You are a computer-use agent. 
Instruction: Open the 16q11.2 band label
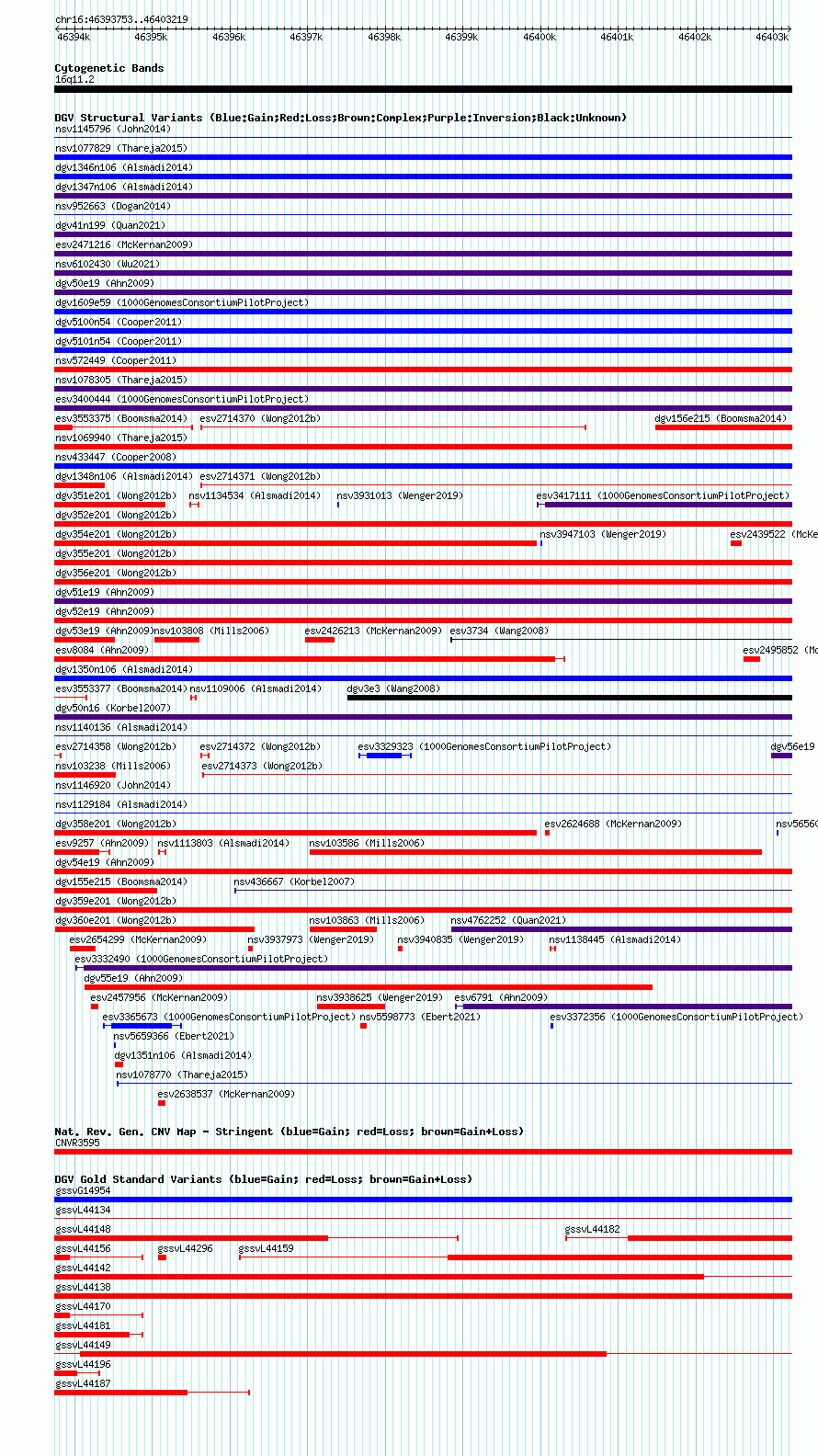[x=74, y=79]
